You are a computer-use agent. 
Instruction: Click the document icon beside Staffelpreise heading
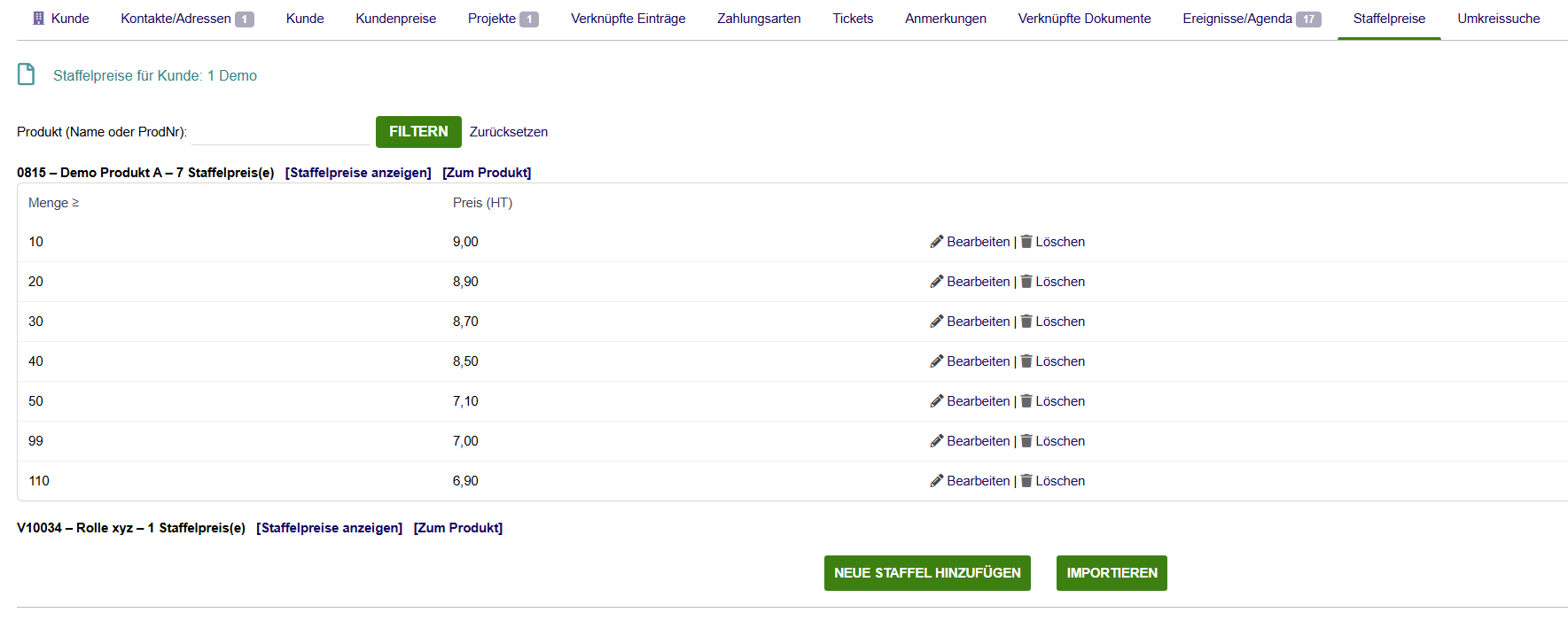click(27, 74)
